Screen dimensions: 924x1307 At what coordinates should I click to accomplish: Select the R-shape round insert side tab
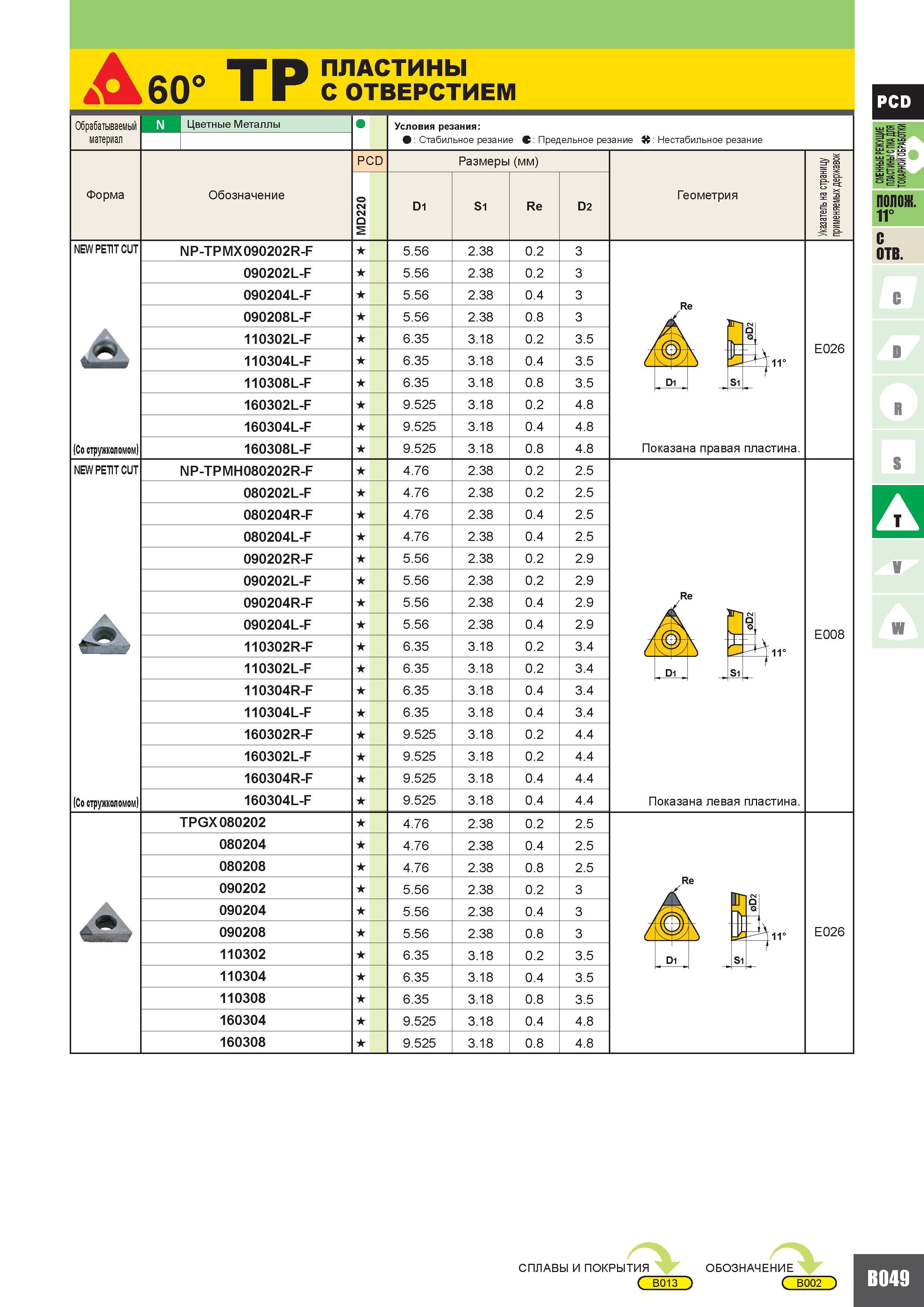click(898, 402)
